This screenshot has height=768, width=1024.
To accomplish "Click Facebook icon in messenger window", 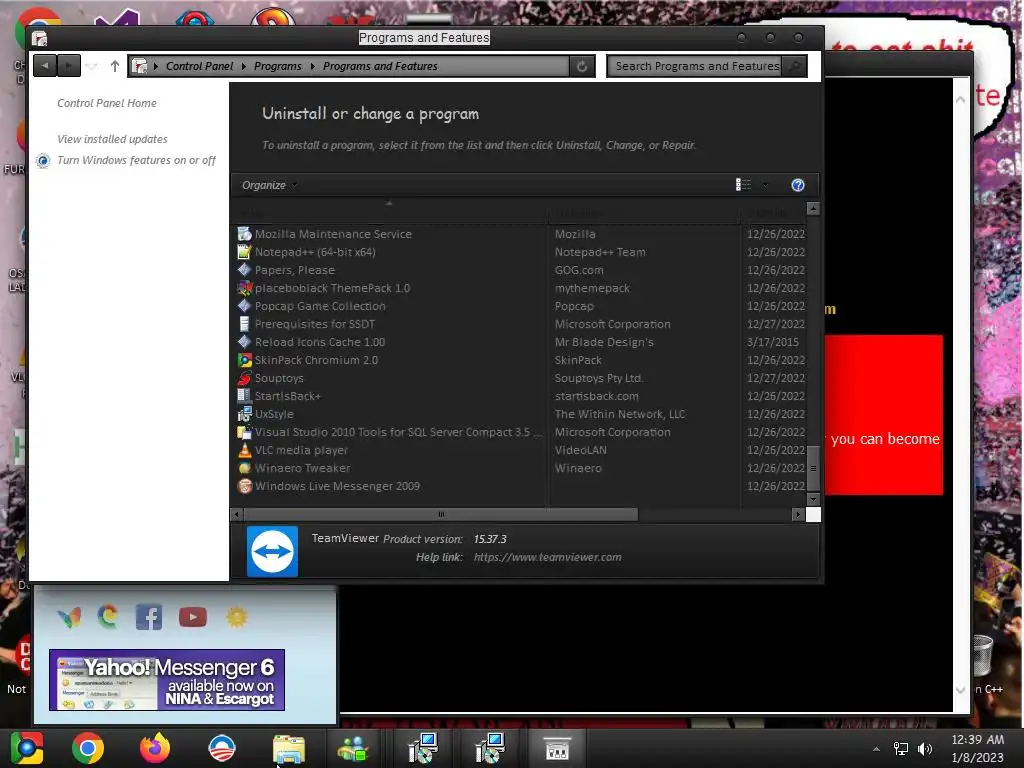I will (x=149, y=617).
